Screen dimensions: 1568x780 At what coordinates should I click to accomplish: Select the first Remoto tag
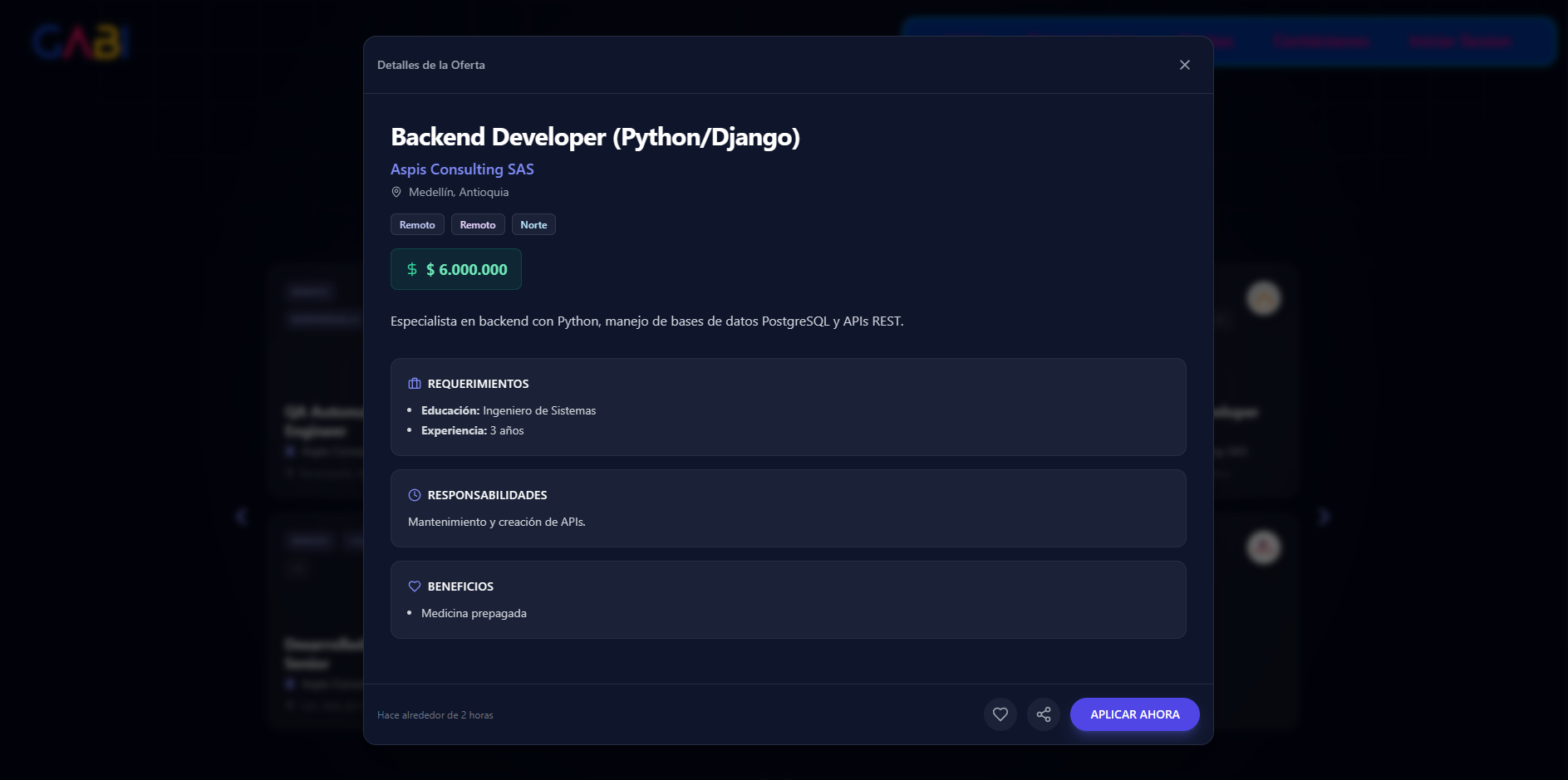tap(417, 225)
